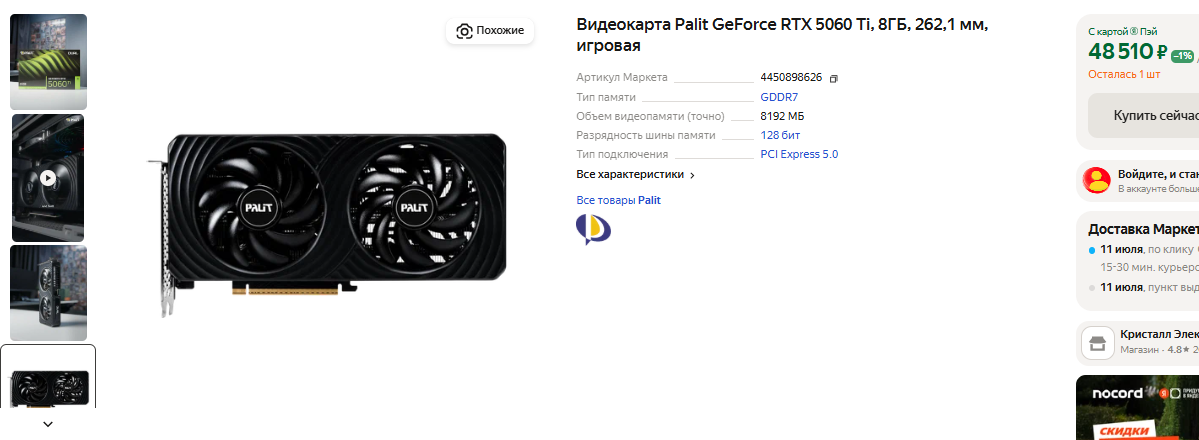The width and height of the screenshot is (1199, 440).
Task: Open the 128 бит bus width link
Action: [780, 135]
